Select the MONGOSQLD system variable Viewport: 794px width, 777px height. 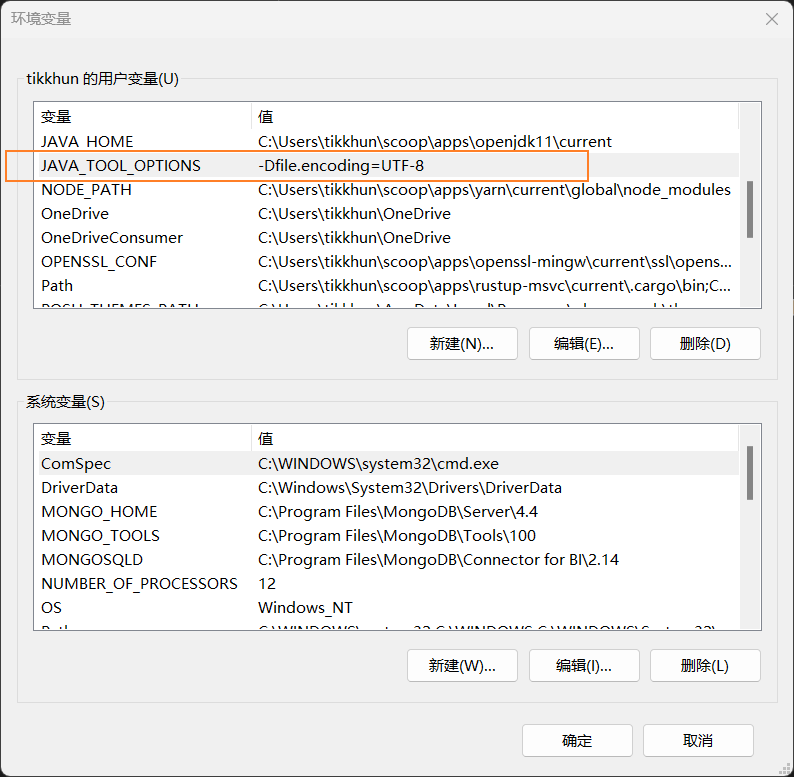(388, 560)
